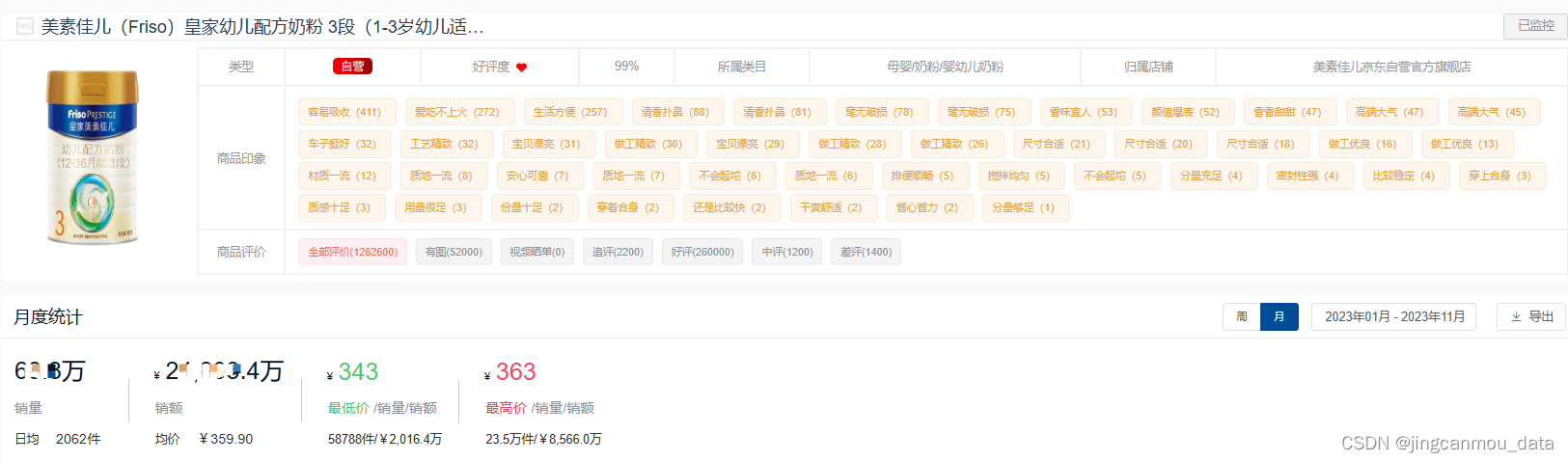Screen dimensions: 1568x462
Task: Click the 颜值爆表 (52) tag
Action: coord(1186,112)
